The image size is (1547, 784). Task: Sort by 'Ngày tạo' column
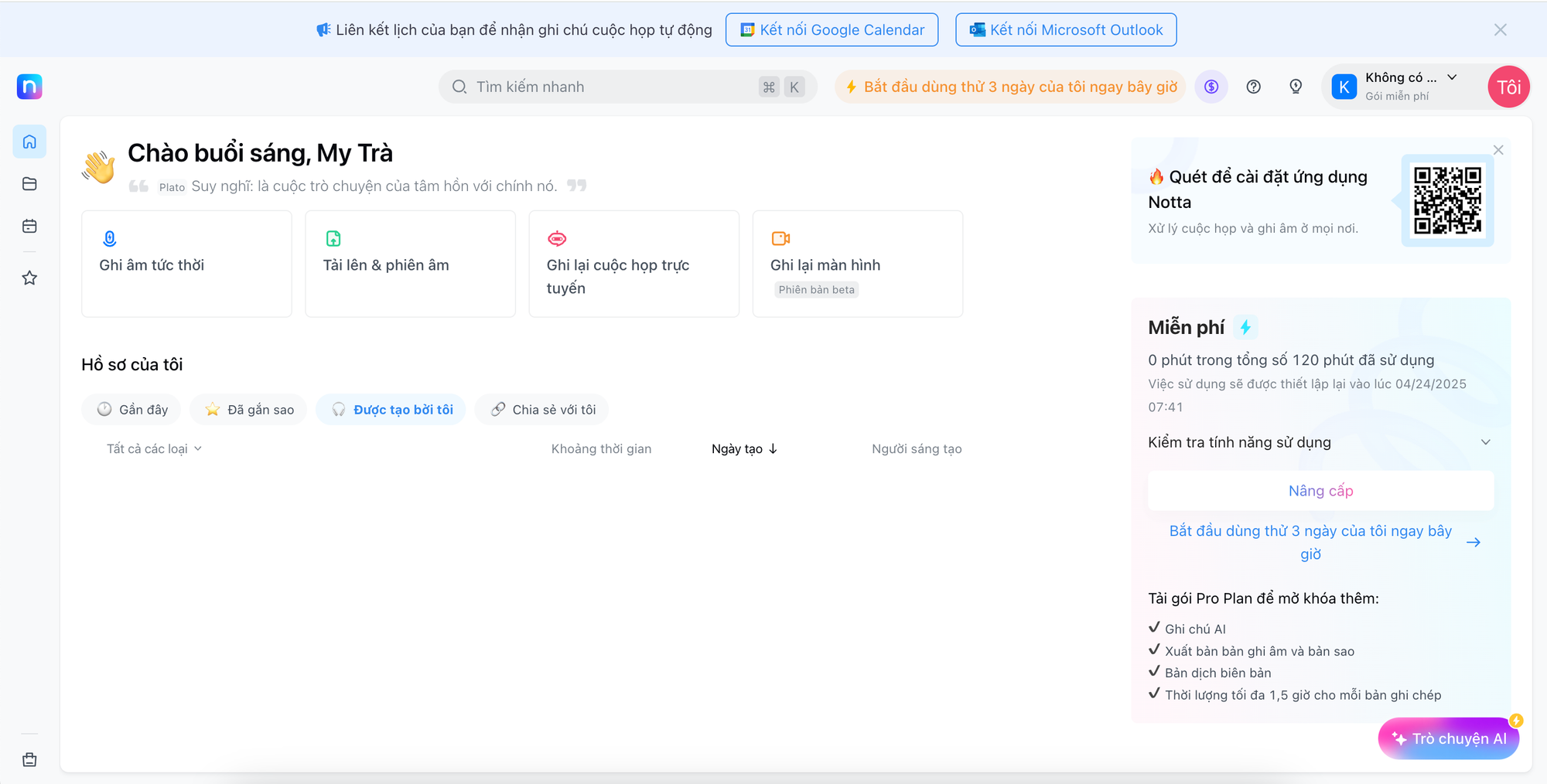(744, 448)
